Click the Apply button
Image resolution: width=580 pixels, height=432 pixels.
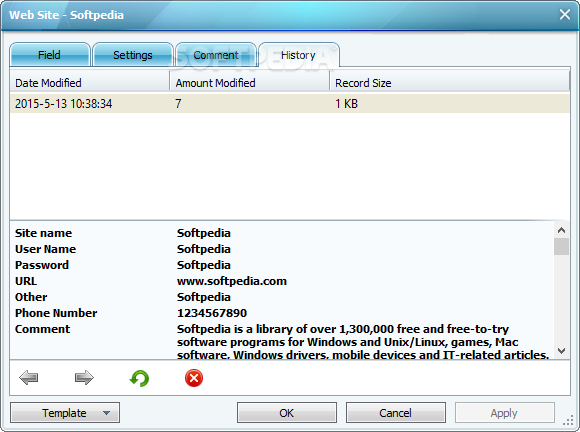point(504,412)
